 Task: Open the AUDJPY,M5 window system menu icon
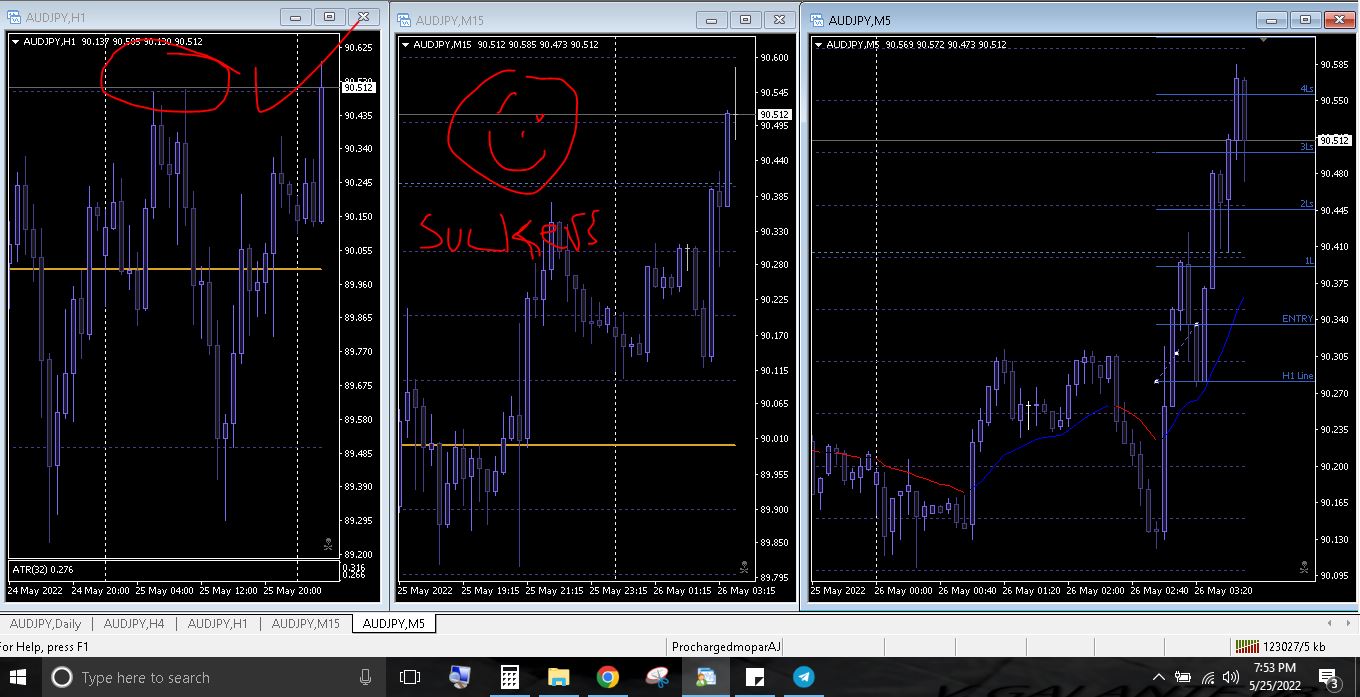click(816, 20)
